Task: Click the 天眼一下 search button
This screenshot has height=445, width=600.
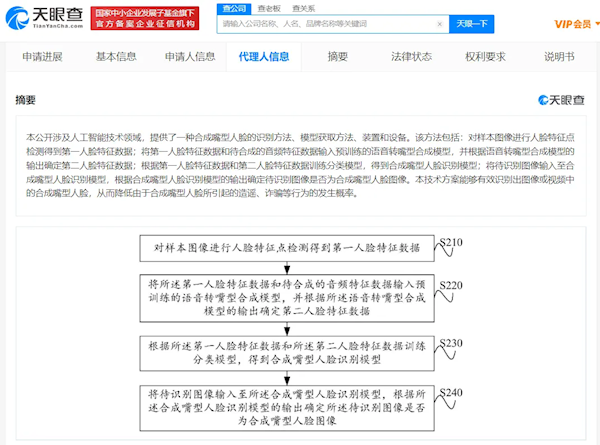Action: pyautogui.click(x=471, y=24)
